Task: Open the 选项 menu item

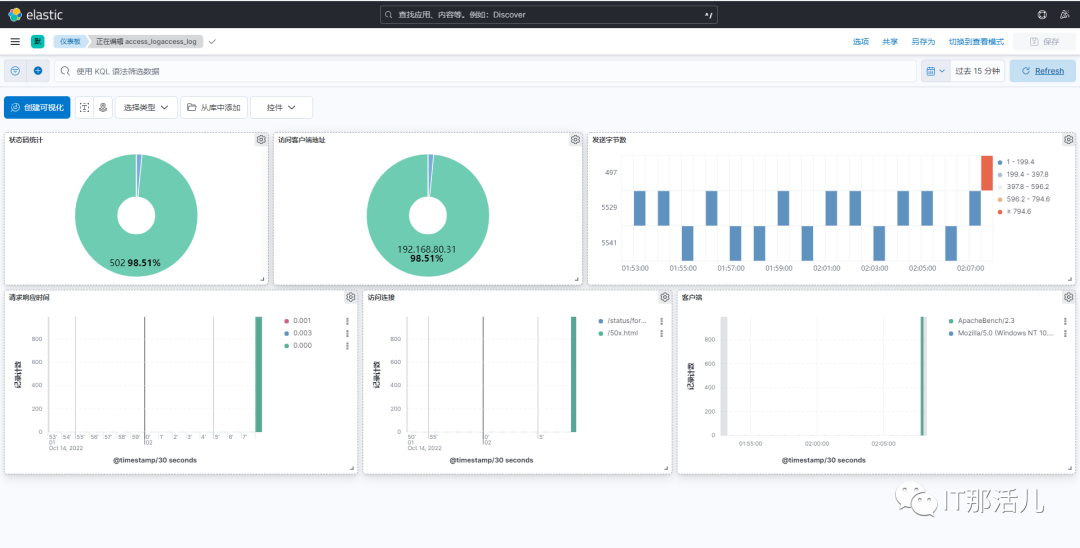Action: 861,42
